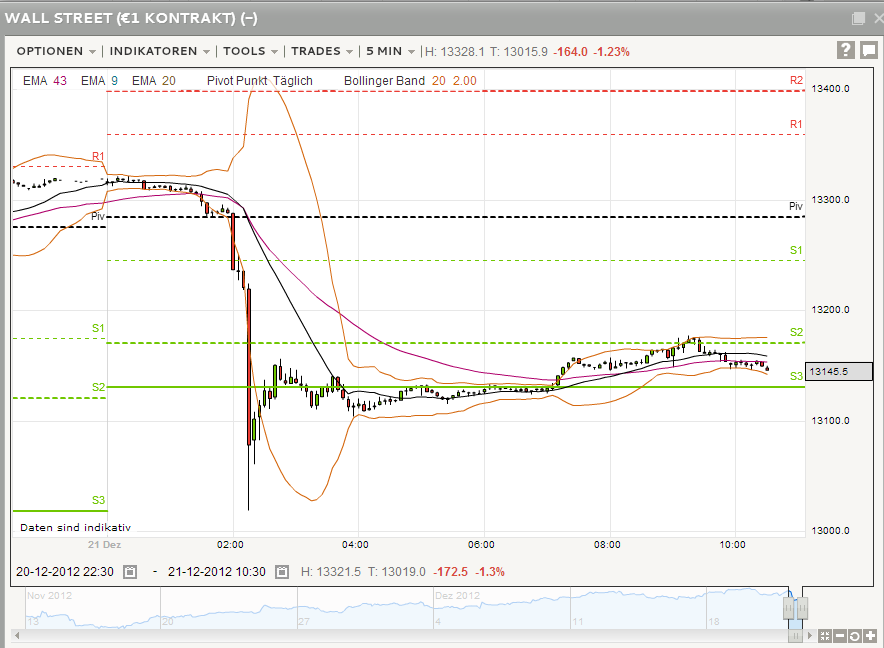Select the EMA 9 indicator label
The width and height of the screenshot is (884, 648).
click(99, 81)
